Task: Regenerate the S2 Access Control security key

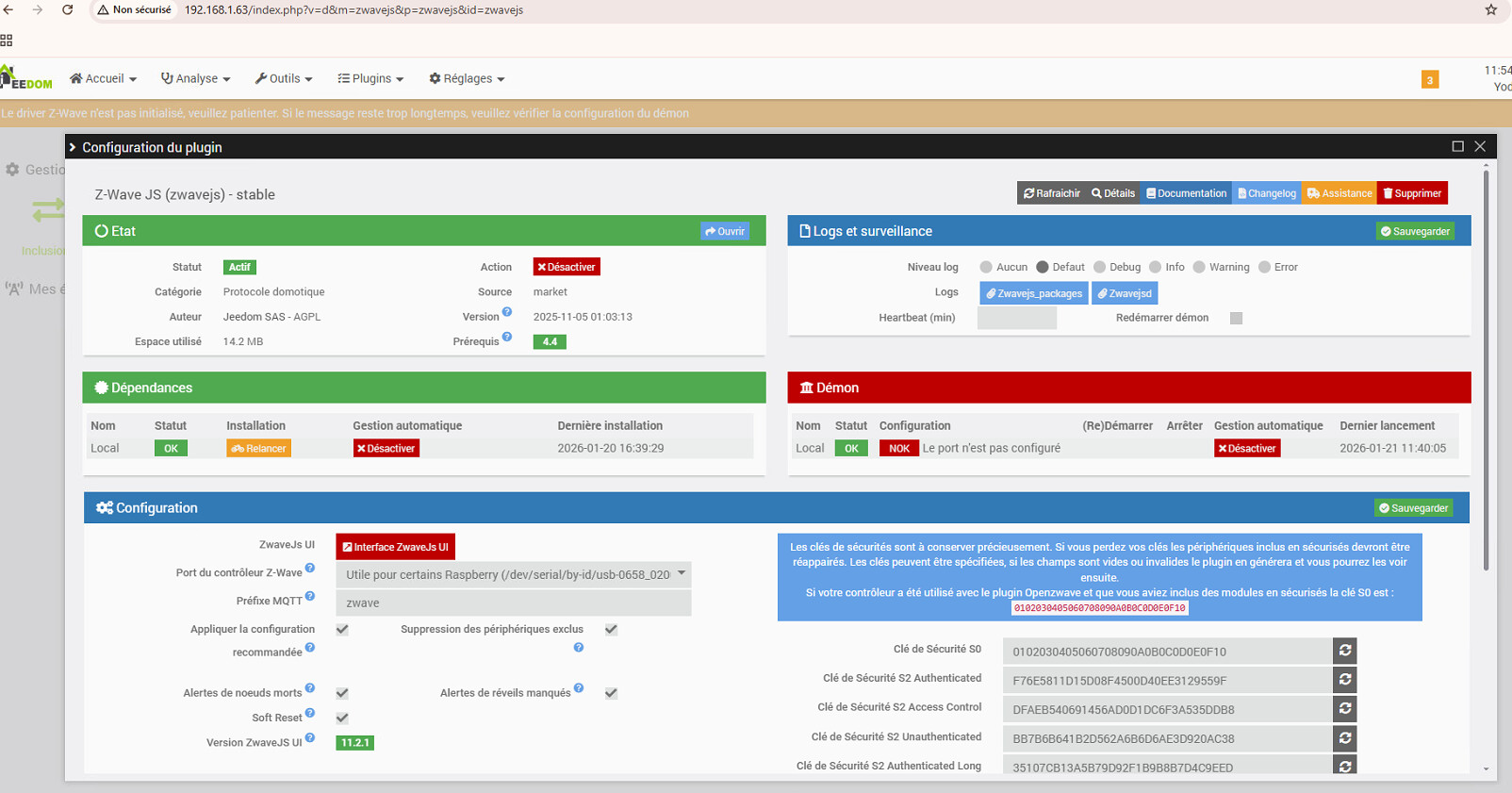Action: tap(1345, 709)
